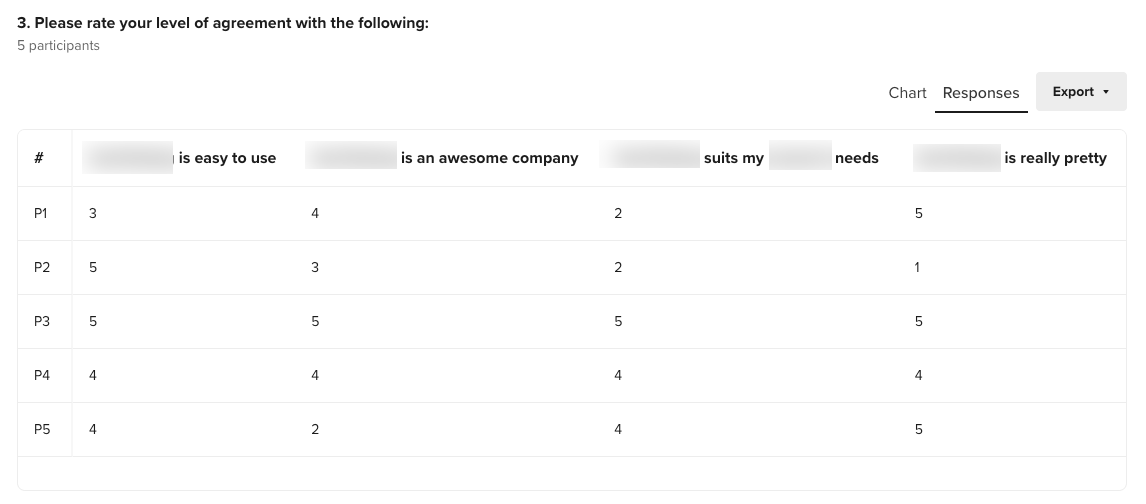The height and width of the screenshot is (504, 1146).
Task: Click the Export caret arrow
Action: click(1106, 92)
